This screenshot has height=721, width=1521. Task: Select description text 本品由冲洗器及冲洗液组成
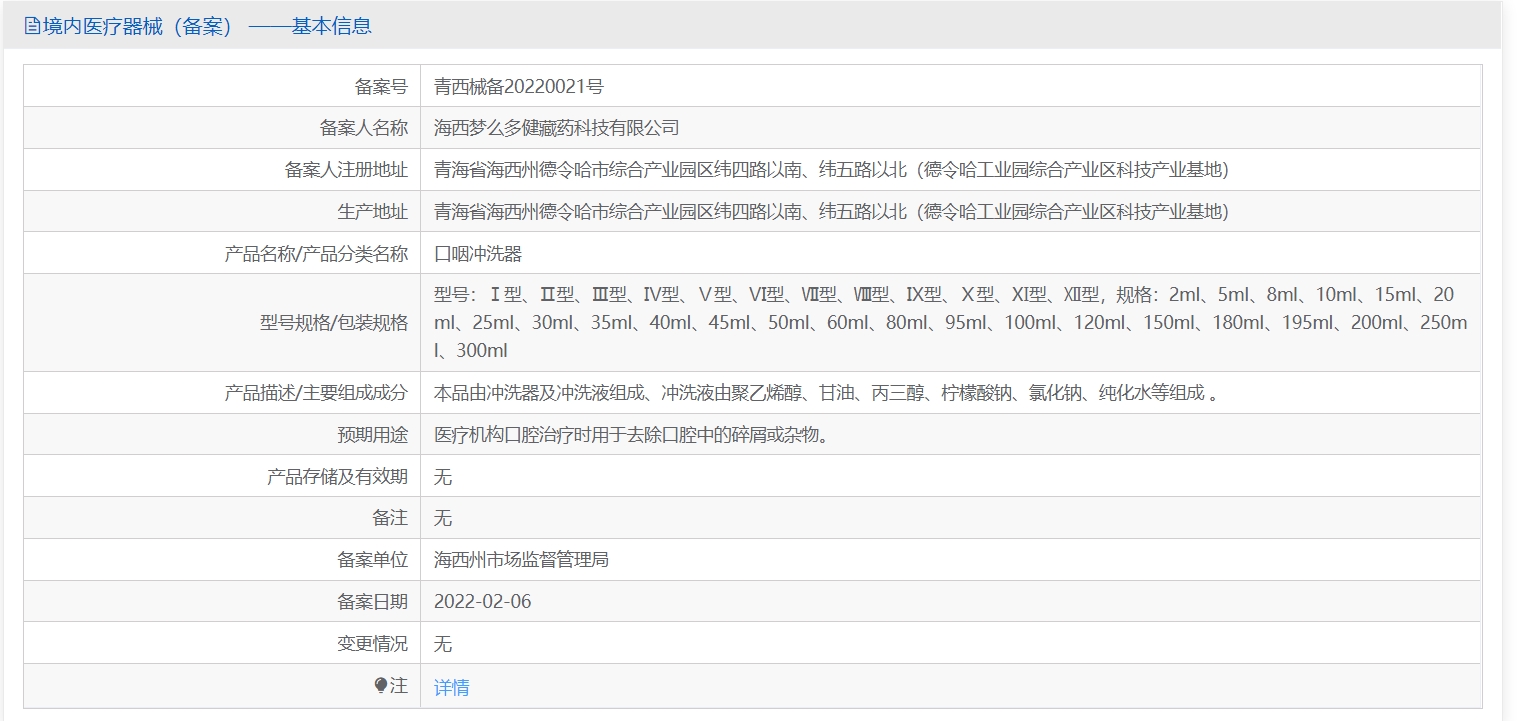tap(825, 393)
